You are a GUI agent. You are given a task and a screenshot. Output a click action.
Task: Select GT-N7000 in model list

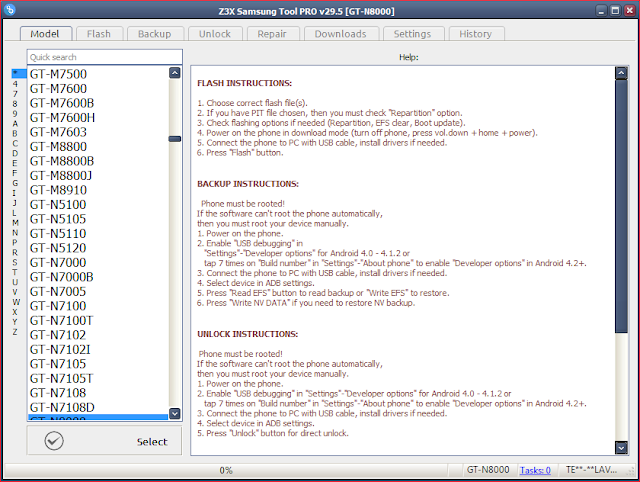(x=98, y=262)
